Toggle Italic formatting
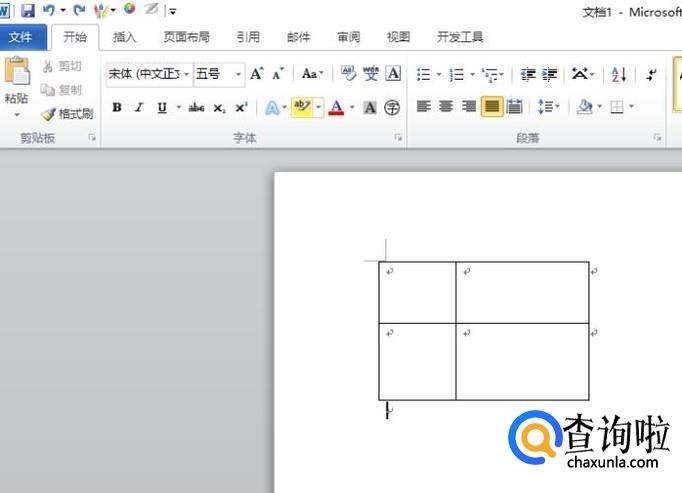The image size is (682, 493). [139, 107]
